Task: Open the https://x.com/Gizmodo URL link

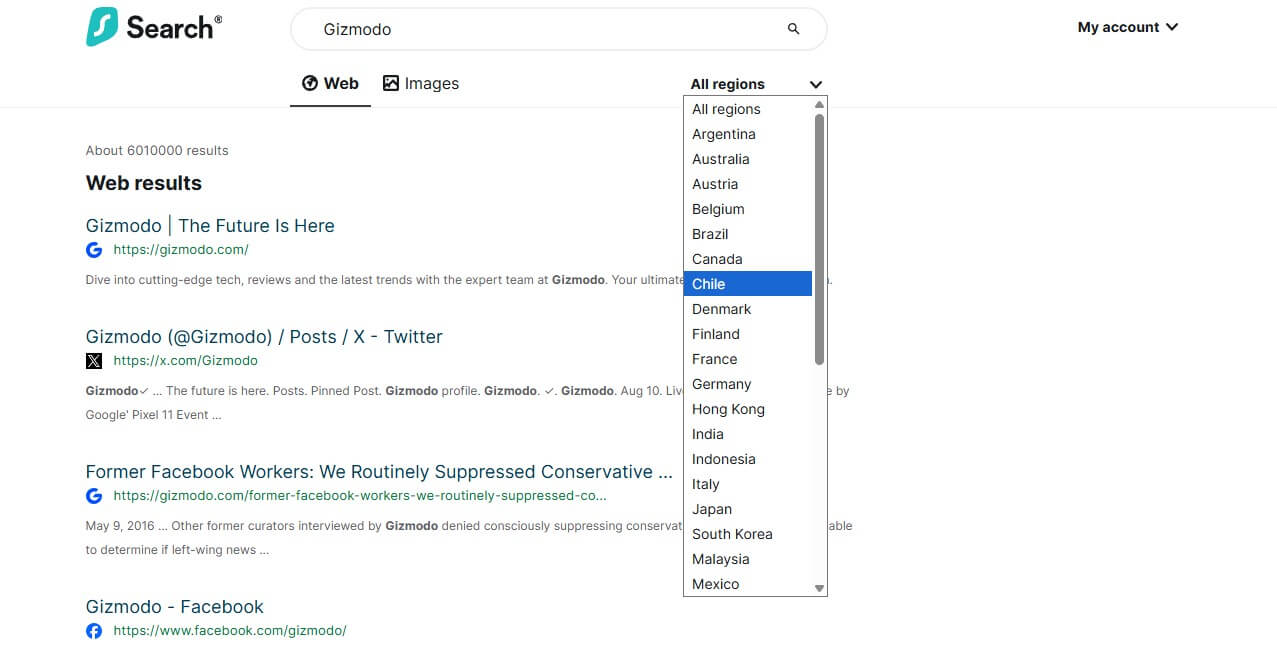Action: point(185,361)
